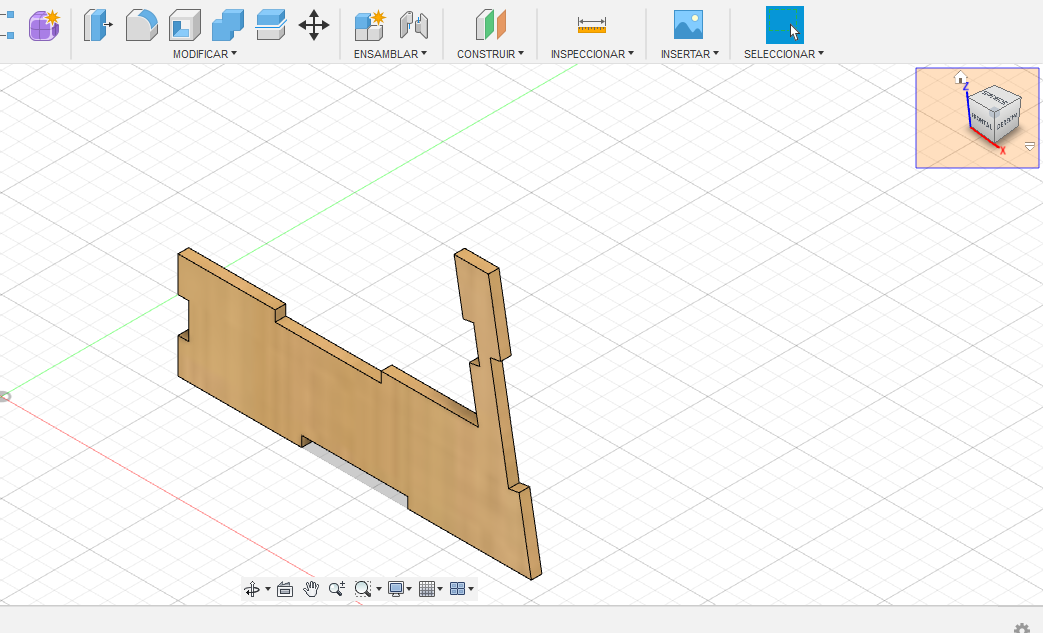Screen dimensions: 1043x633
Task: Expand the Display Settings dropdown arrow
Action: (x=409, y=589)
